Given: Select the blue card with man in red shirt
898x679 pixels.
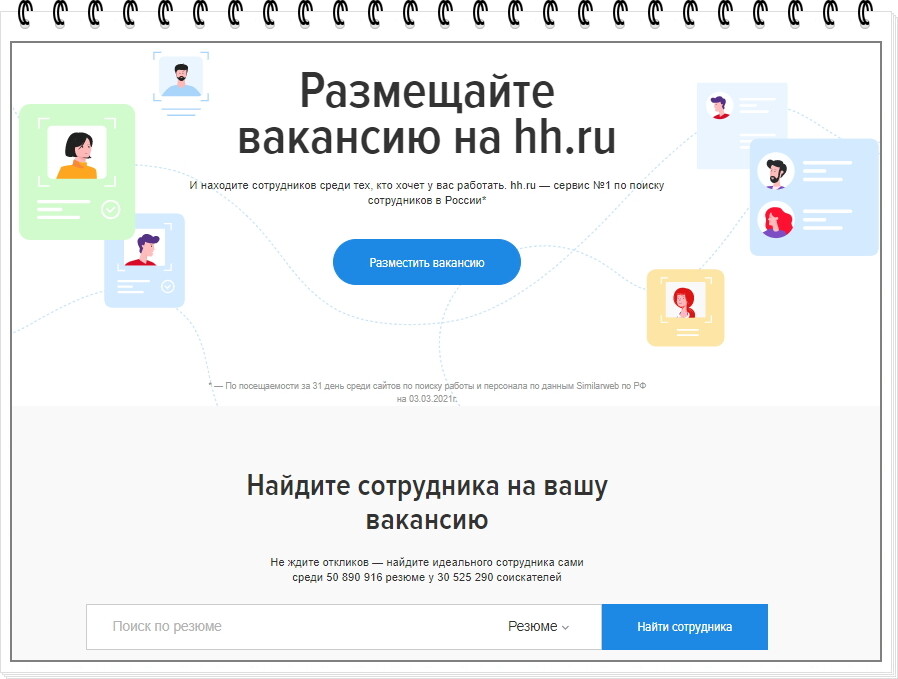Looking at the screenshot, I should (x=144, y=261).
